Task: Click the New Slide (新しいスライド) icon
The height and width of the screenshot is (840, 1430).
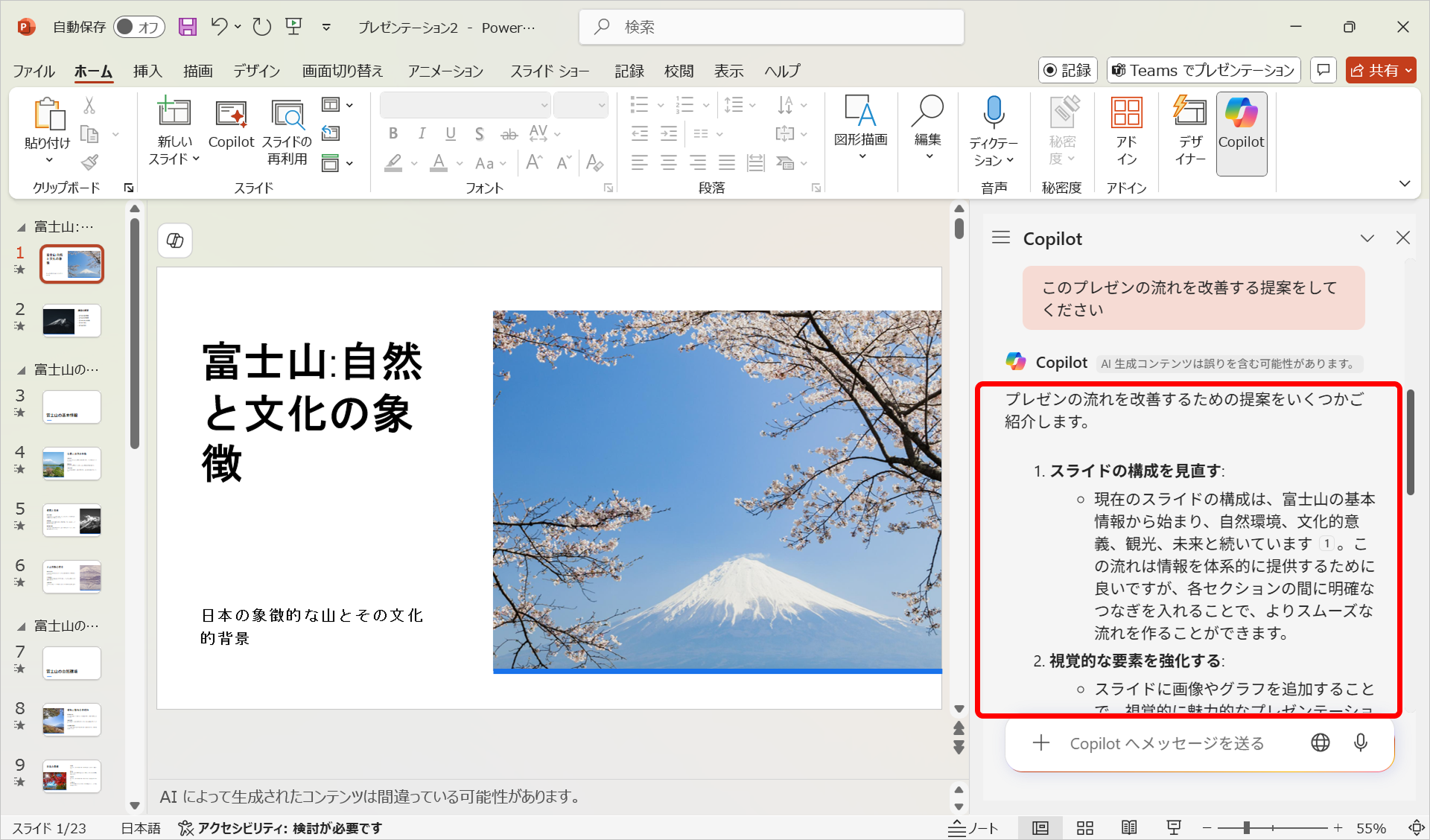Action: coord(174,112)
